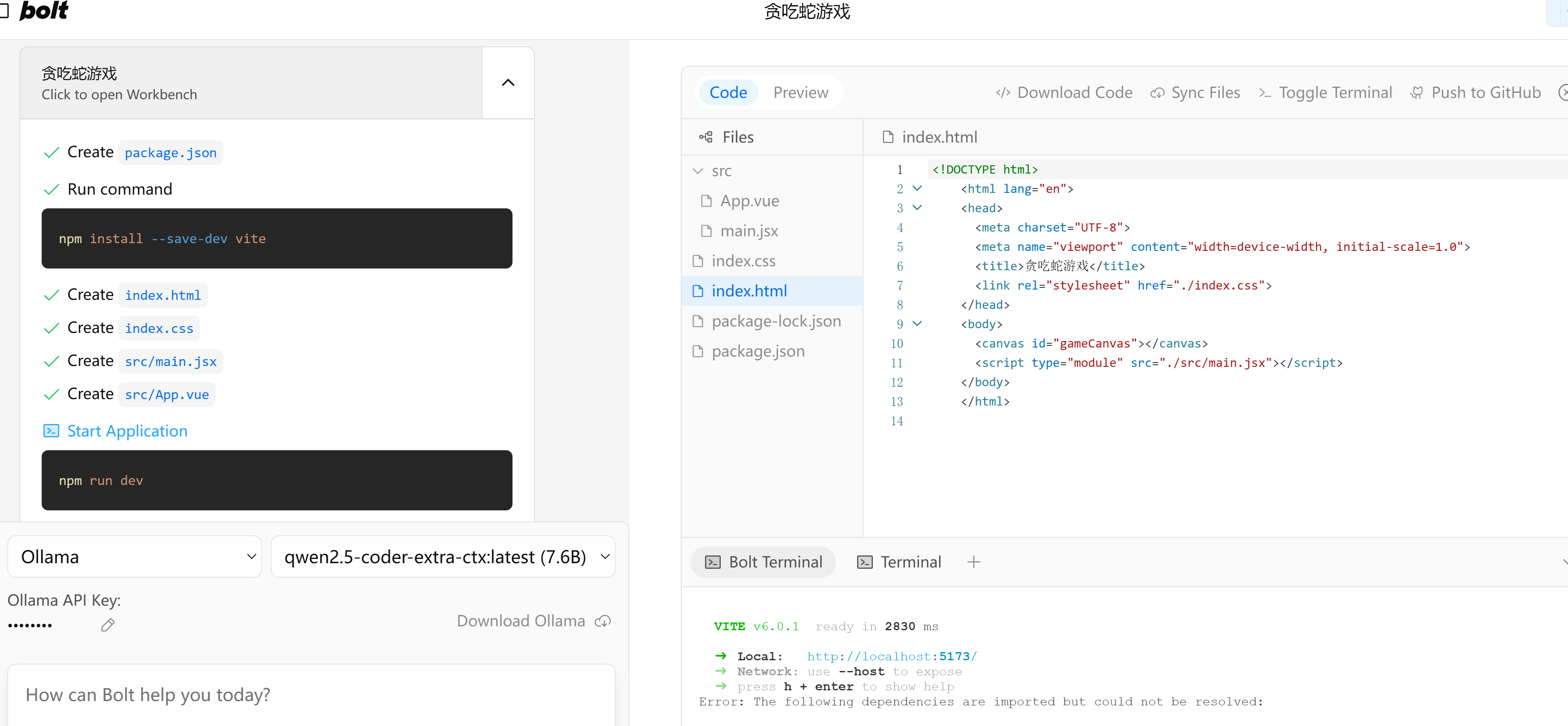1568x726 pixels.
Task: Switch to the Terminal tab
Action: (x=898, y=562)
